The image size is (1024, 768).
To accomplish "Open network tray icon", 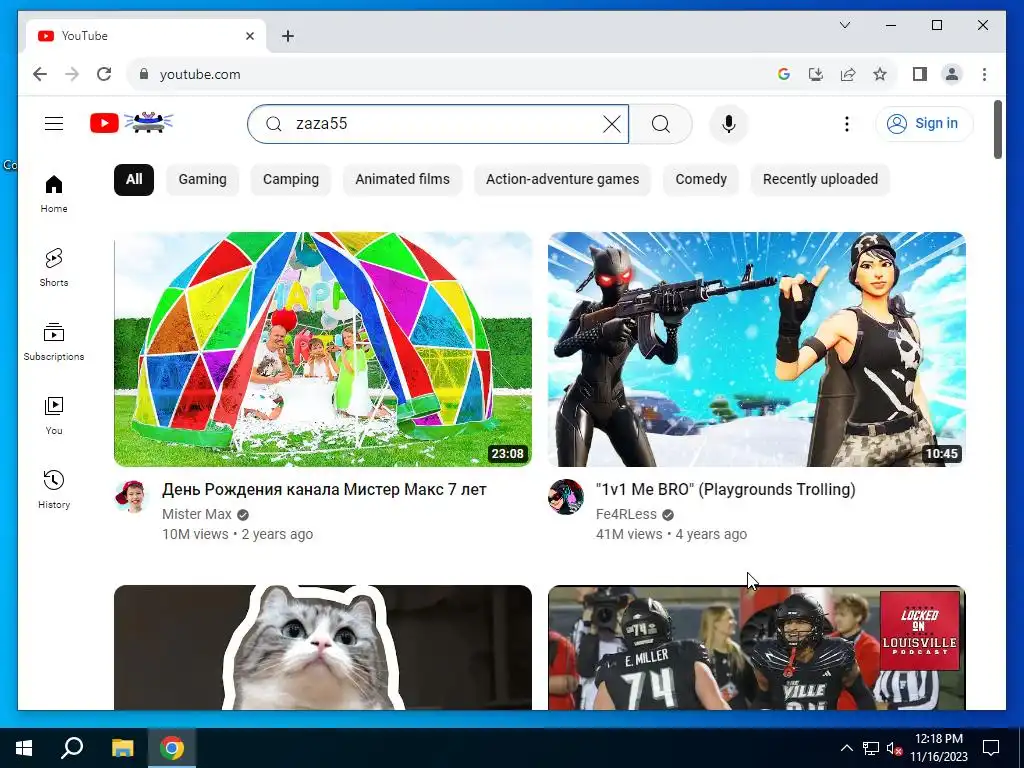I will 871,749.
